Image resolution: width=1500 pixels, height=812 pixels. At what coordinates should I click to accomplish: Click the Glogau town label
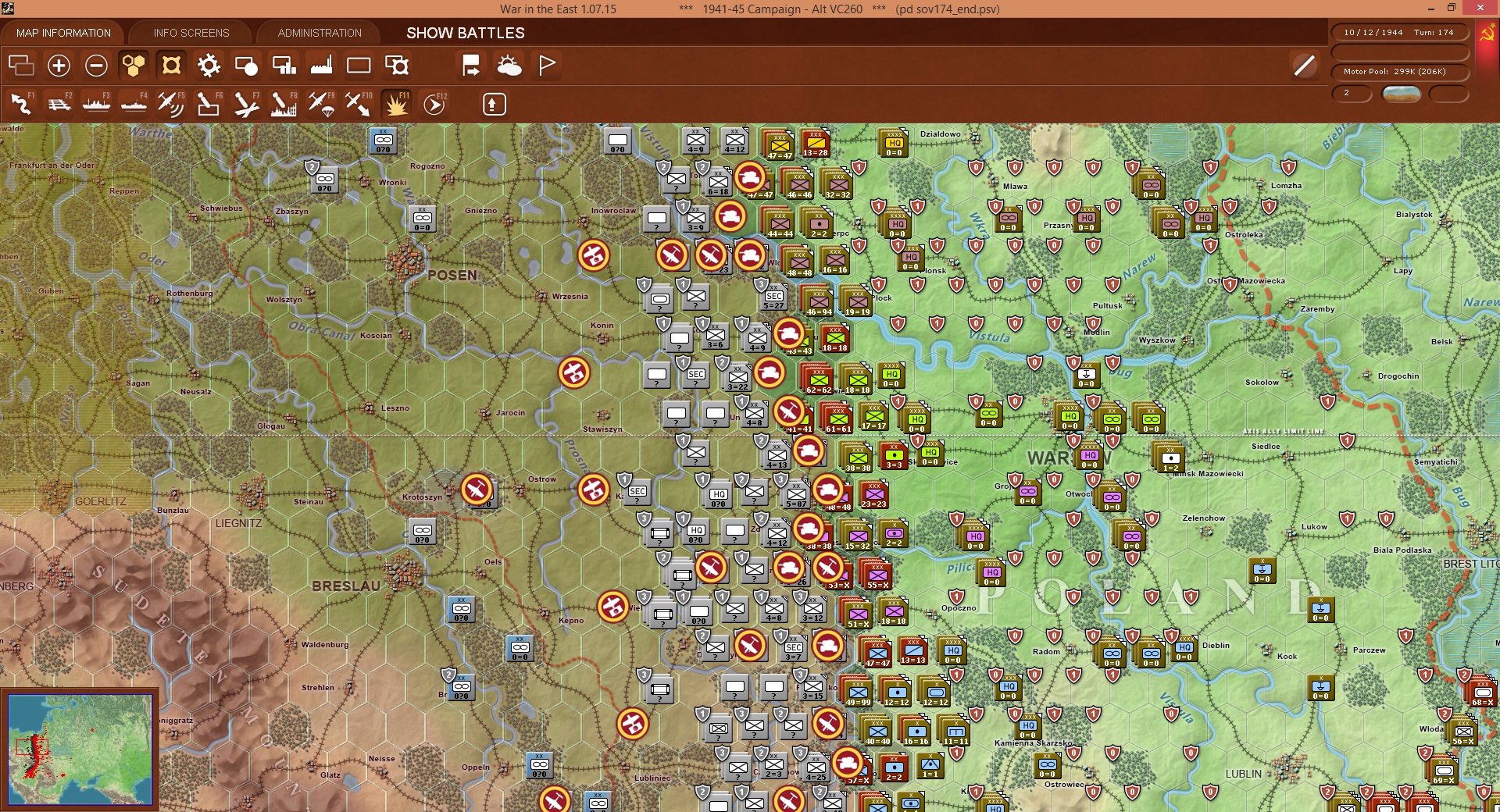[x=271, y=426]
